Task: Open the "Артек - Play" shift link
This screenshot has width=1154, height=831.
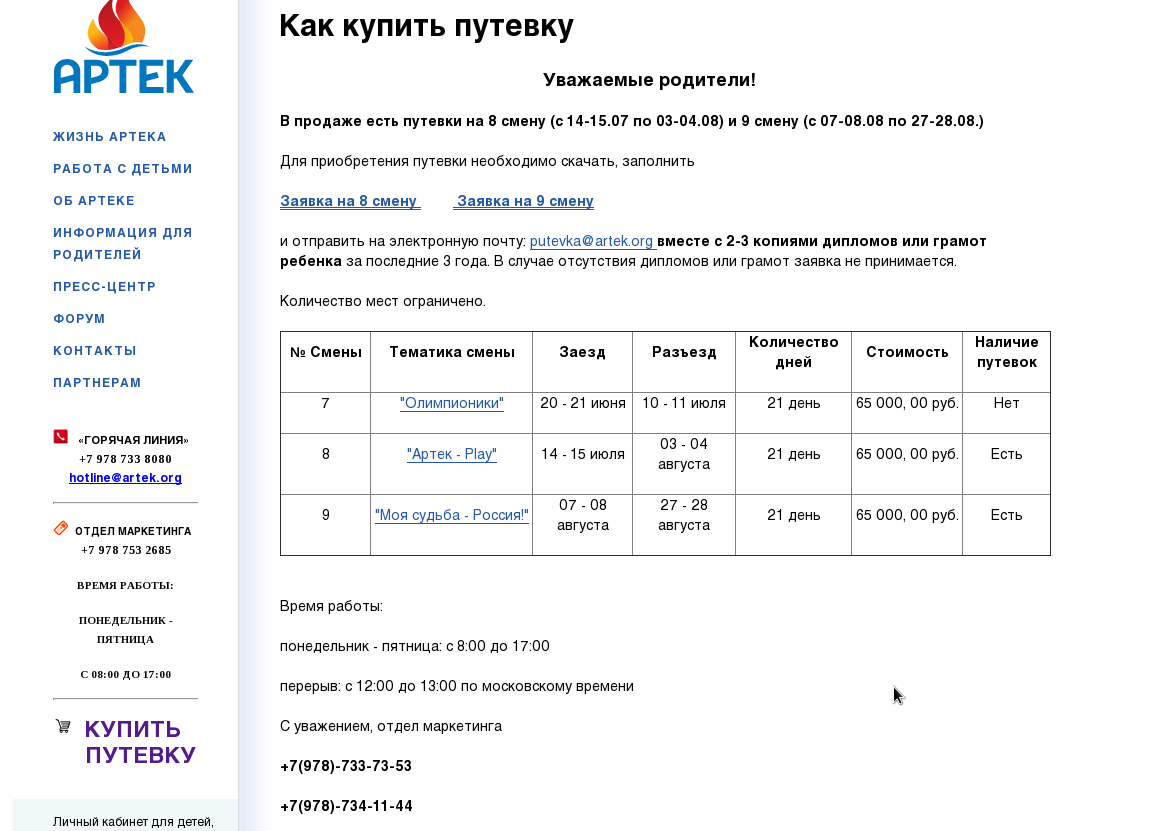Action: pos(452,454)
